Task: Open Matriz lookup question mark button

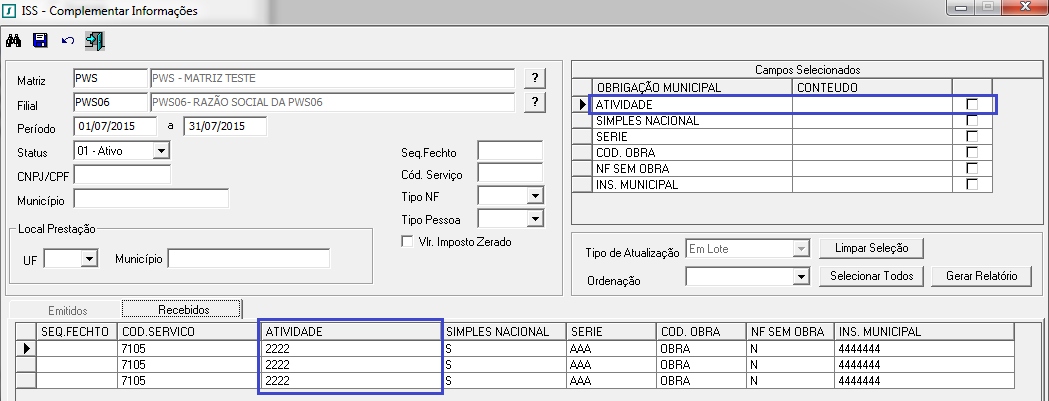Action: (x=536, y=78)
